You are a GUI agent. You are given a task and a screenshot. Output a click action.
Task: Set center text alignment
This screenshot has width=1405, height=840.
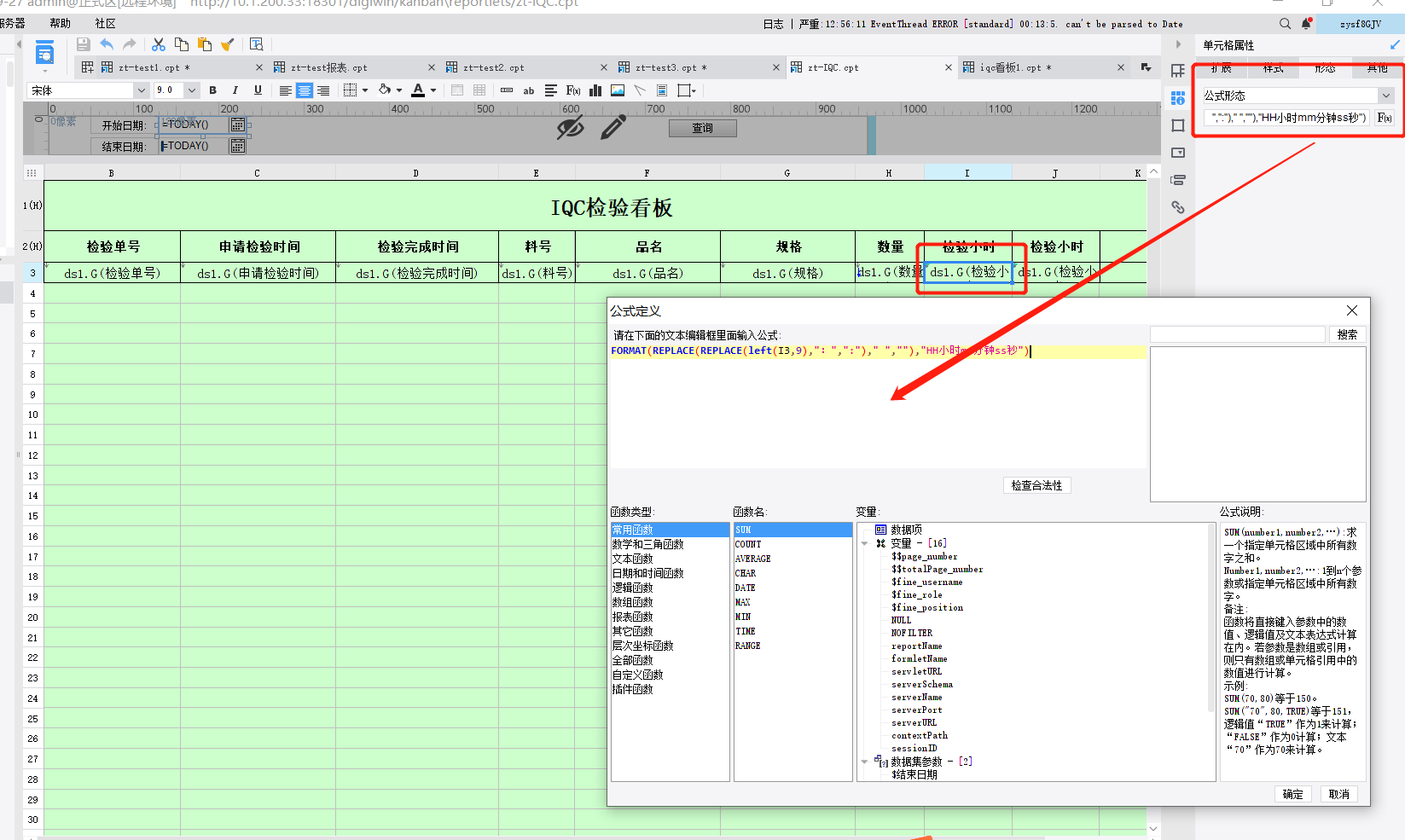pos(305,90)
